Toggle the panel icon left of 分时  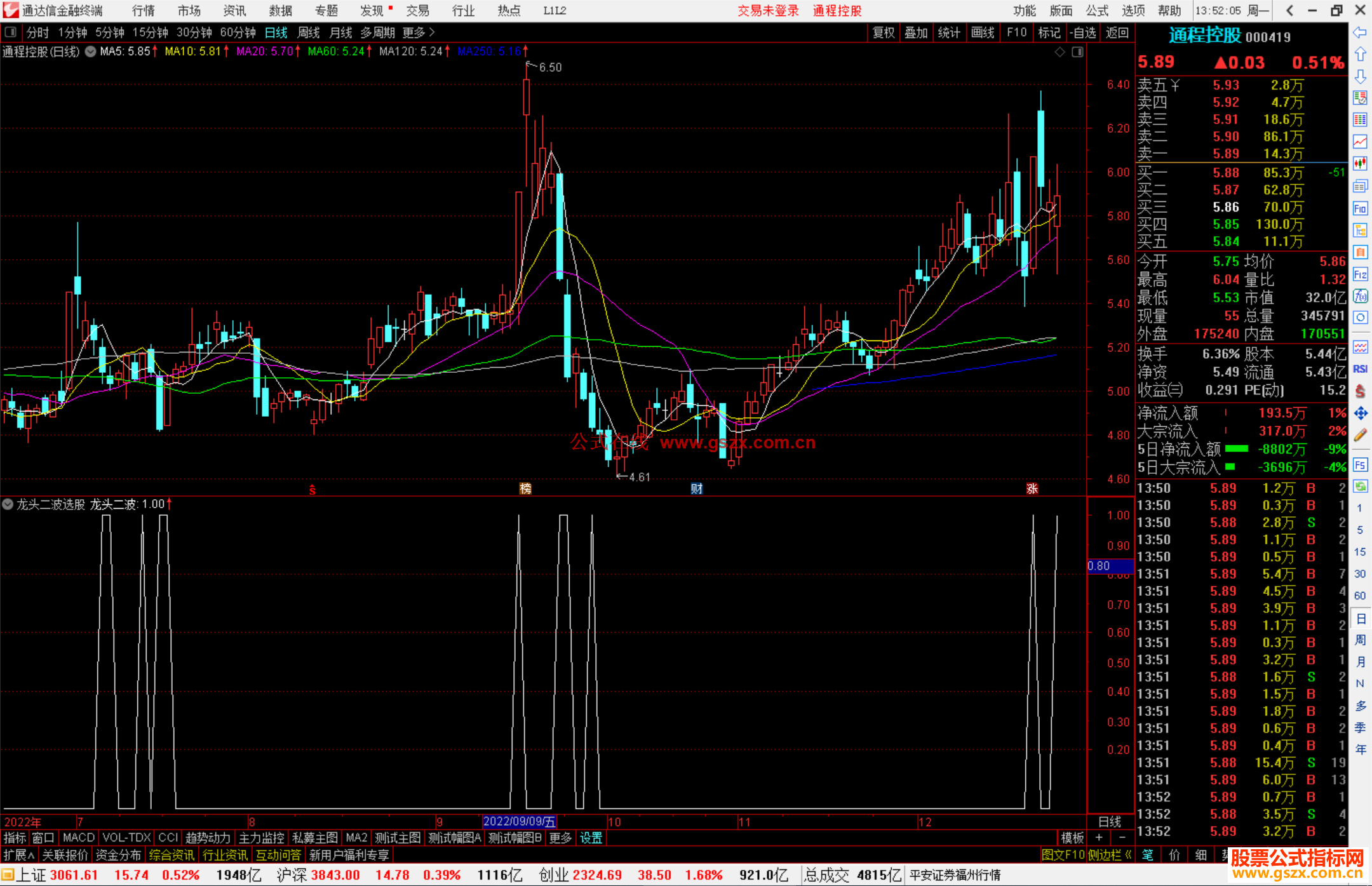click(11, 32)
